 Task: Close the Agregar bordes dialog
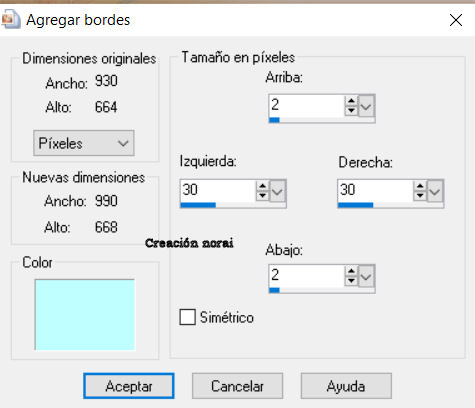coord(456,20)
